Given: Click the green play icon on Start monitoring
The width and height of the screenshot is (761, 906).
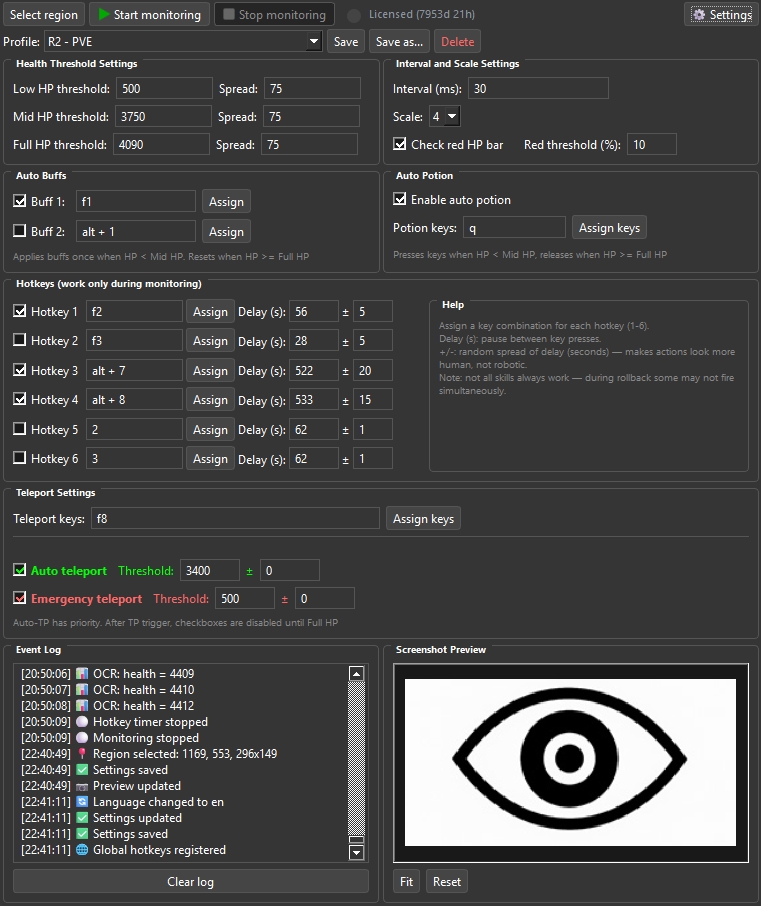Looking at the screenshot, I should [104, 14].
